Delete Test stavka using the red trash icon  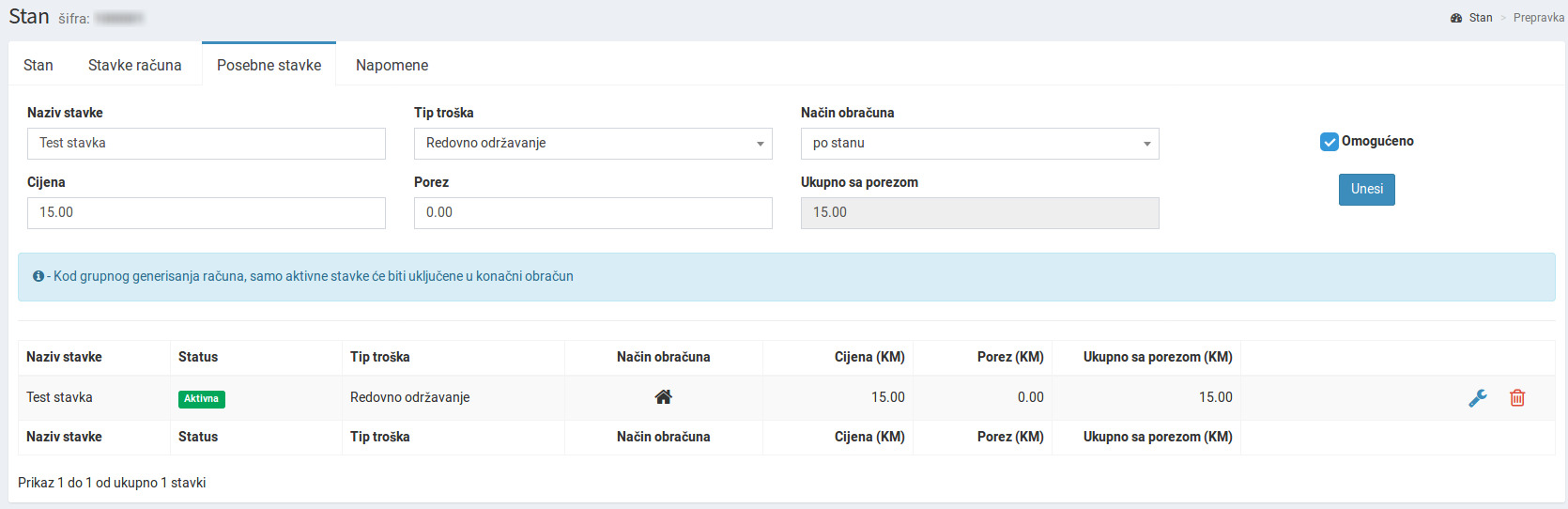[x=1516, y=398]
